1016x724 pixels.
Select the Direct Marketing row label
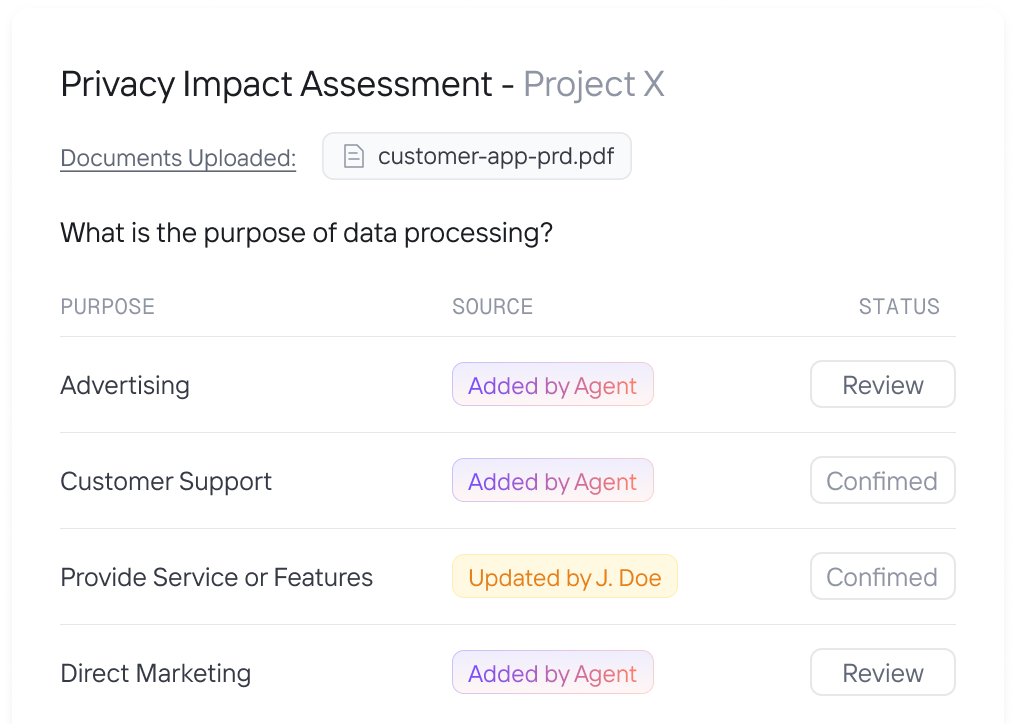point(155,673)
